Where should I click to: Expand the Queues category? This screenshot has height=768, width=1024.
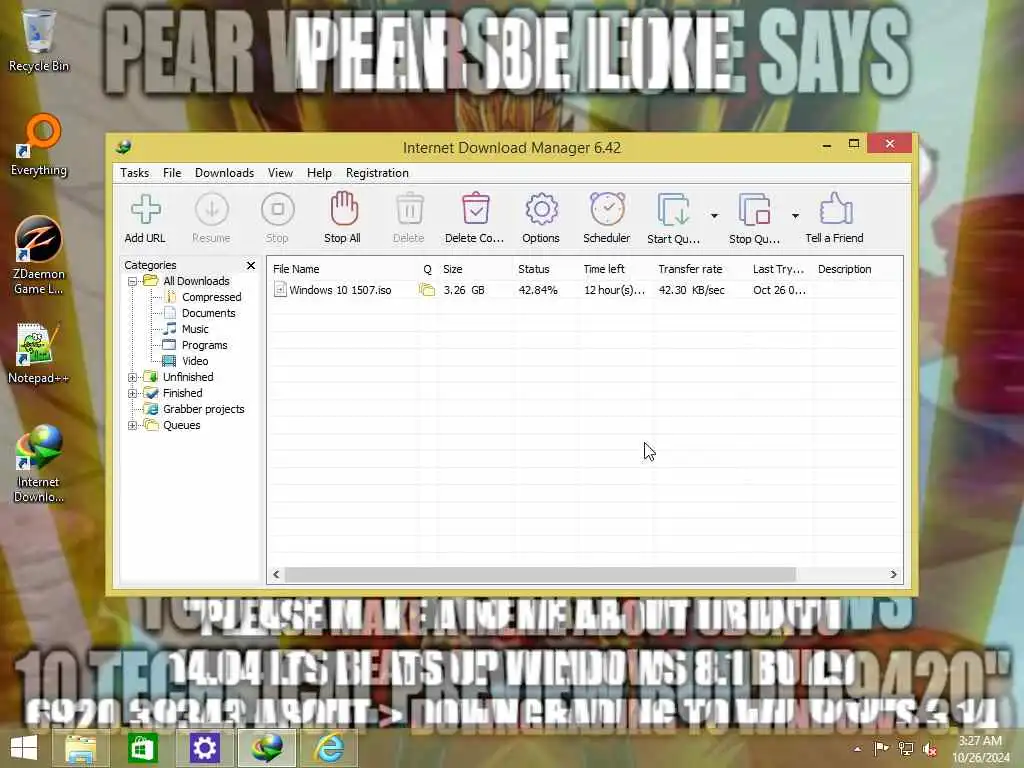pyautogui.click(x=133, y=425)
